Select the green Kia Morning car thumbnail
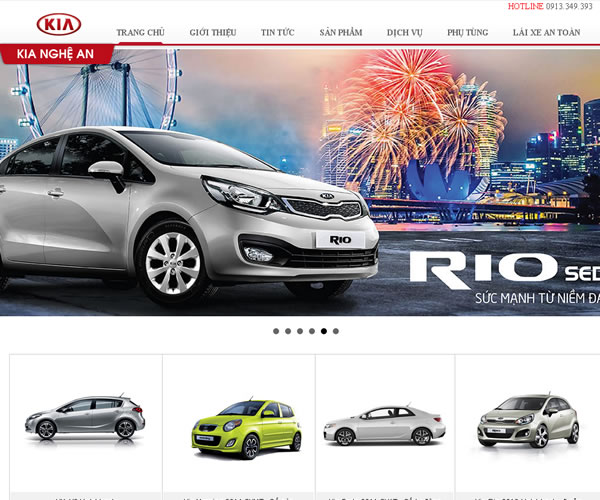600x500 pixels. click(238, 425)
